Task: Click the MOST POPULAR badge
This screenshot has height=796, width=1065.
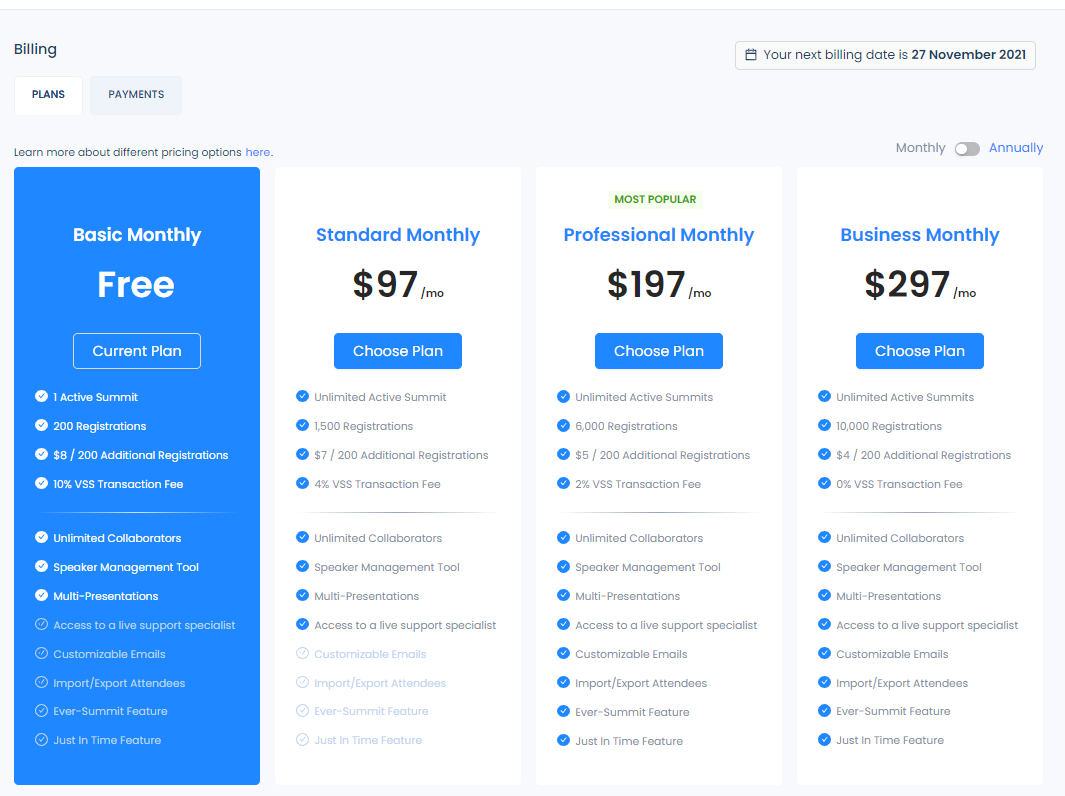Action: [x=655, y=199]
